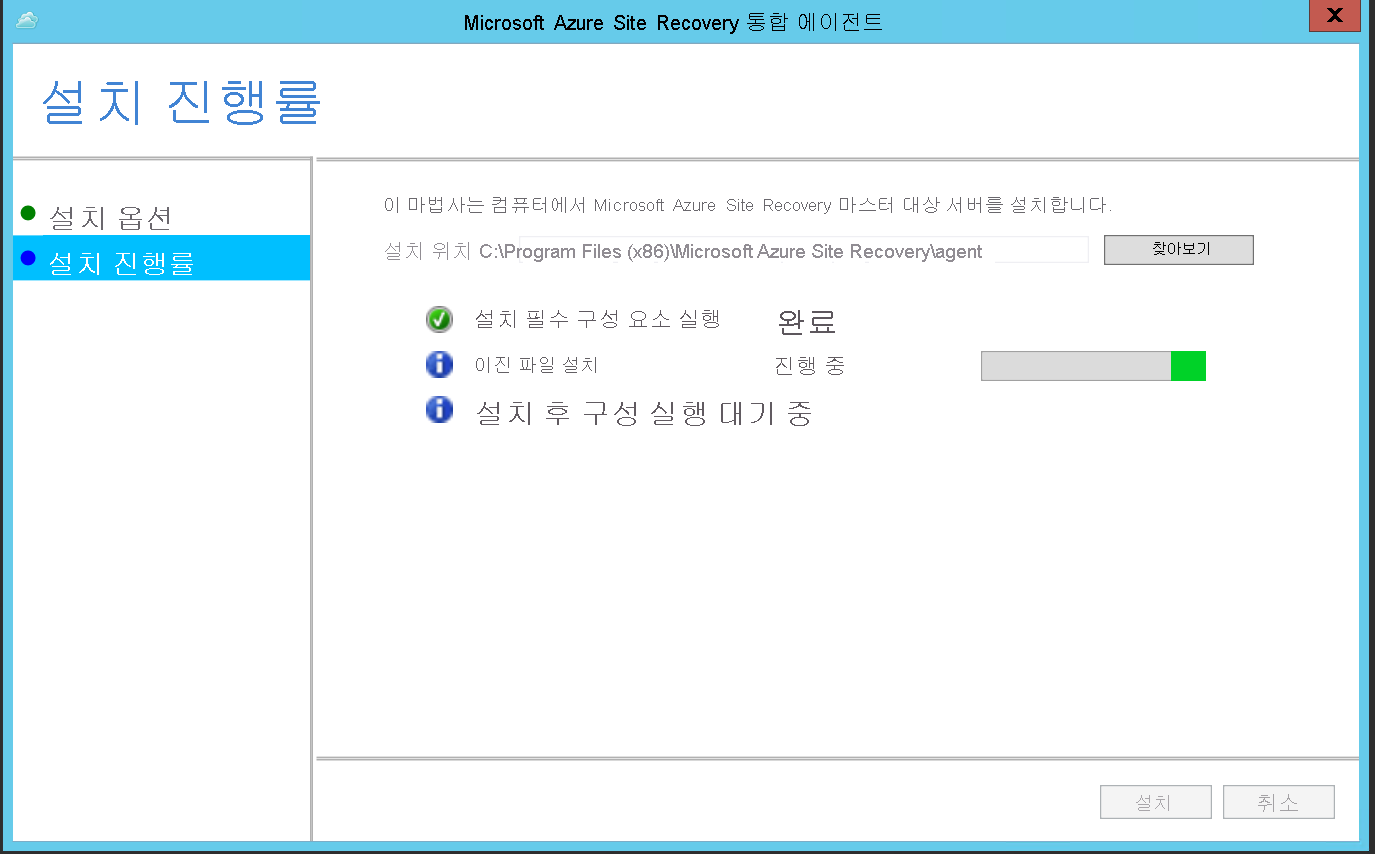This screenshot has width=1375, height=854.
Task: Click the binary install progress bar
Action: 1093,366
